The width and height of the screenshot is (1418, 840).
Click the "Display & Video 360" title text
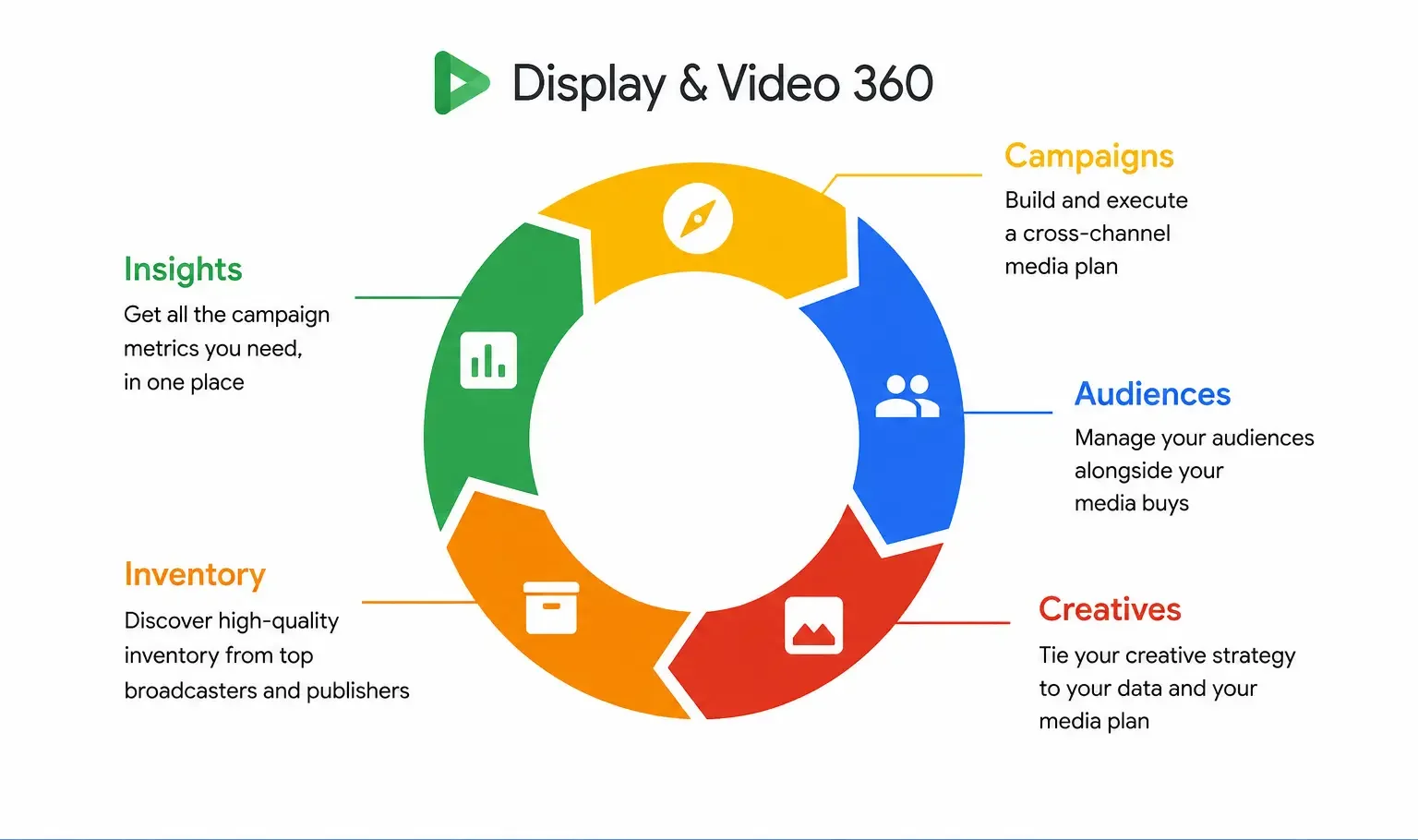click(x=722, y=84)
